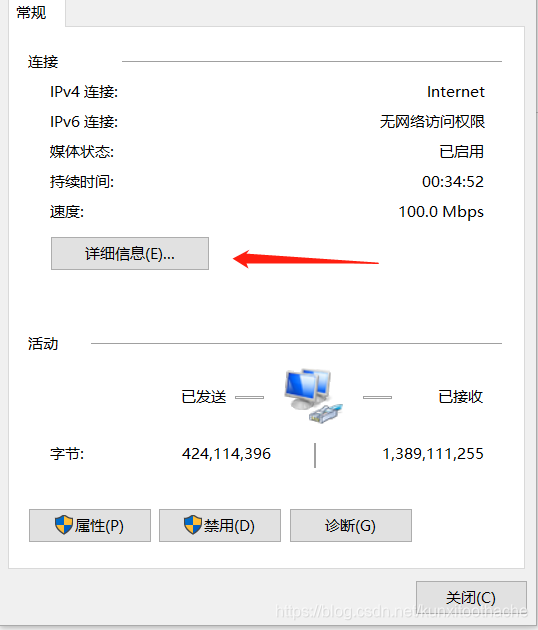Click the 媒体状态 已启用 value
538x630 pixels.
pos(461,152)
